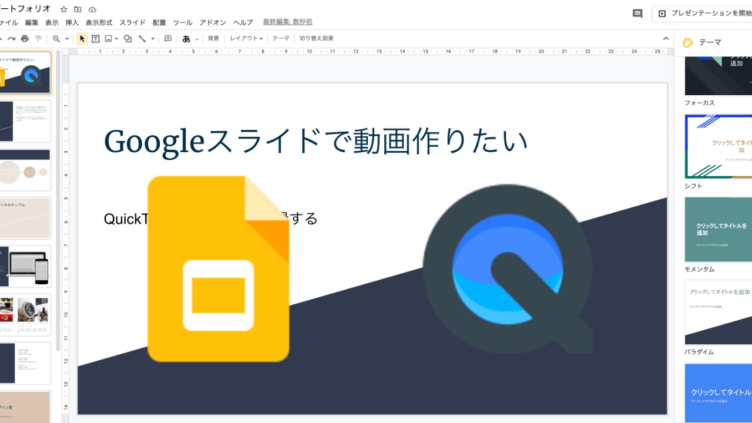Start the presentation with the プレゼンテーション button

tap(703, 13)
